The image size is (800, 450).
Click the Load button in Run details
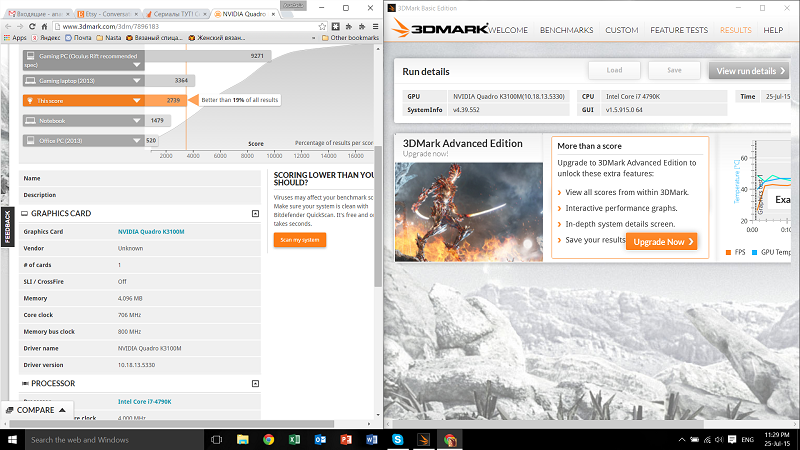pyautogui.click(x=614, y=70)
